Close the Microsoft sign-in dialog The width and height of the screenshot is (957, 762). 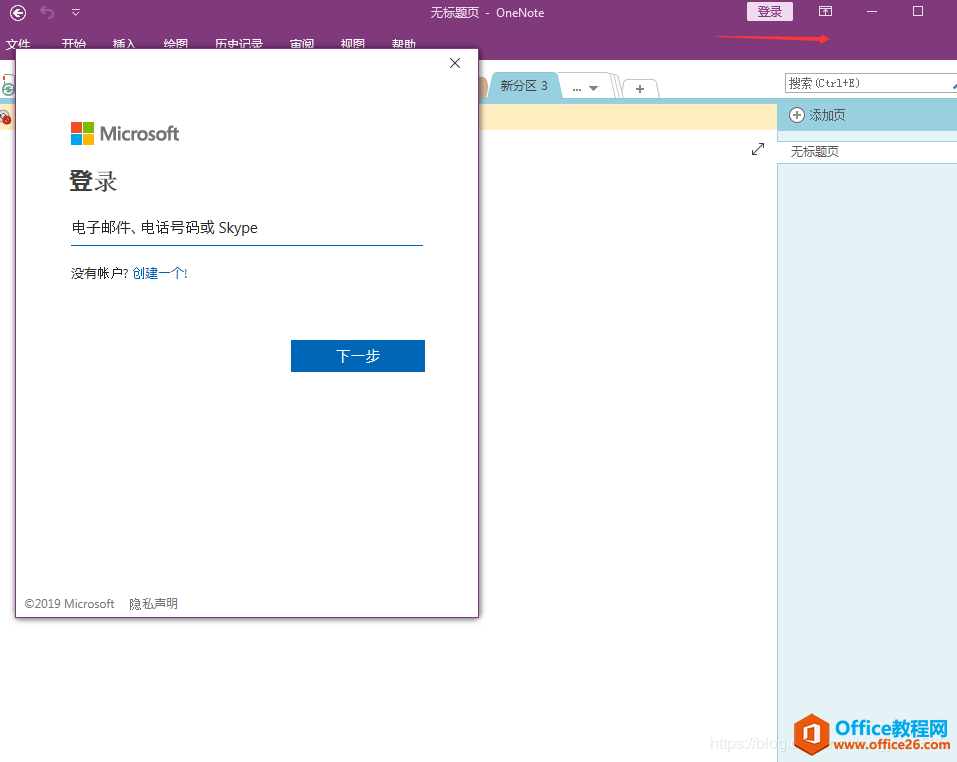[455, 63]
